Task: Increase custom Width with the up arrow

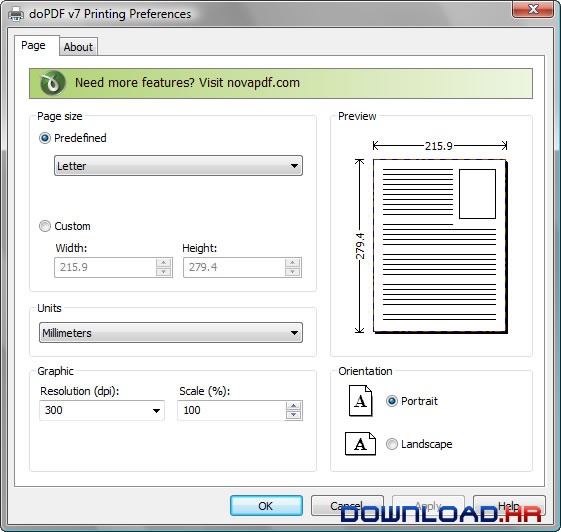Action: point(164,263)
